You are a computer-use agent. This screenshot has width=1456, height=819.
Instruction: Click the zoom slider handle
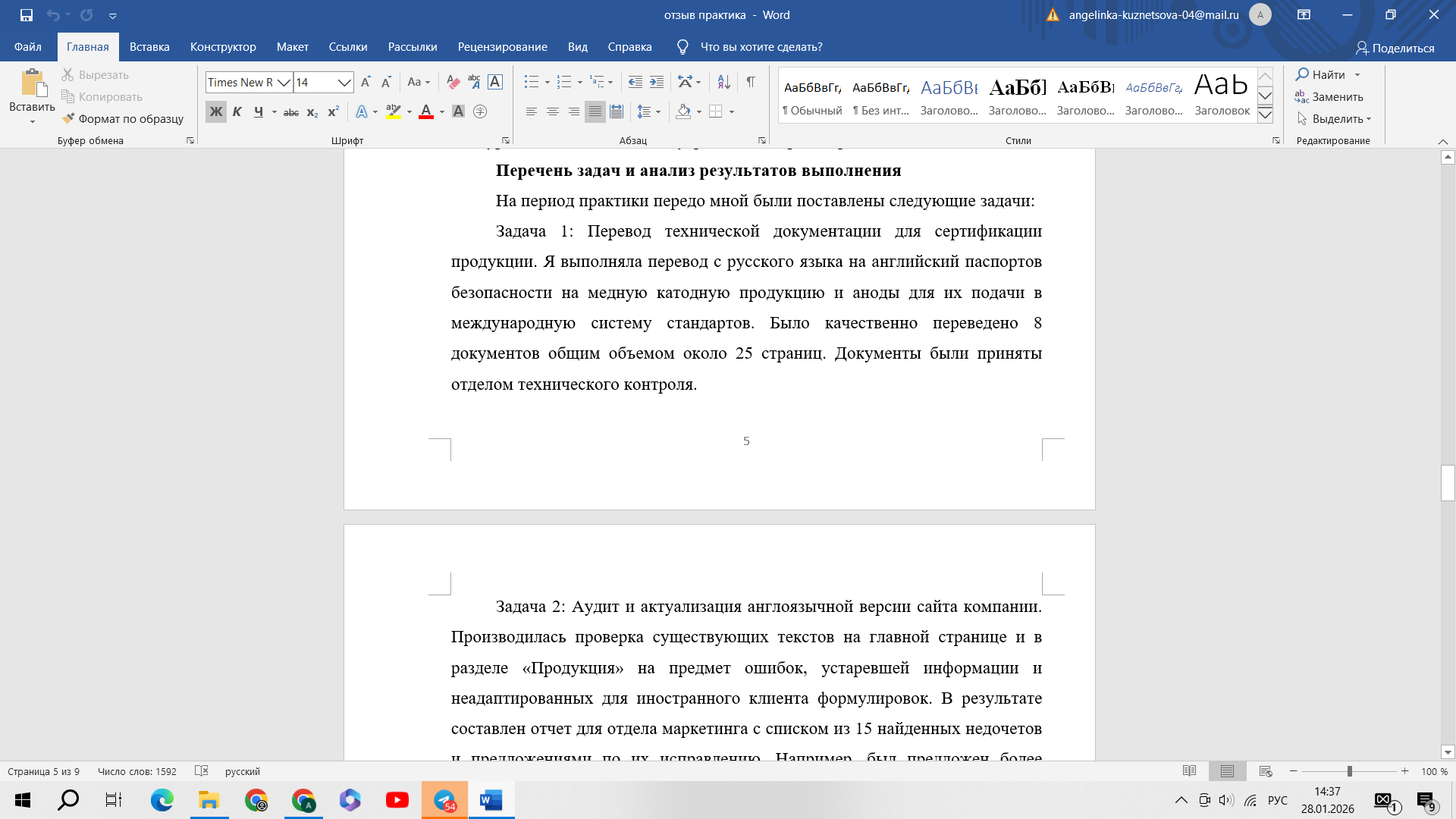[1349, 771]
